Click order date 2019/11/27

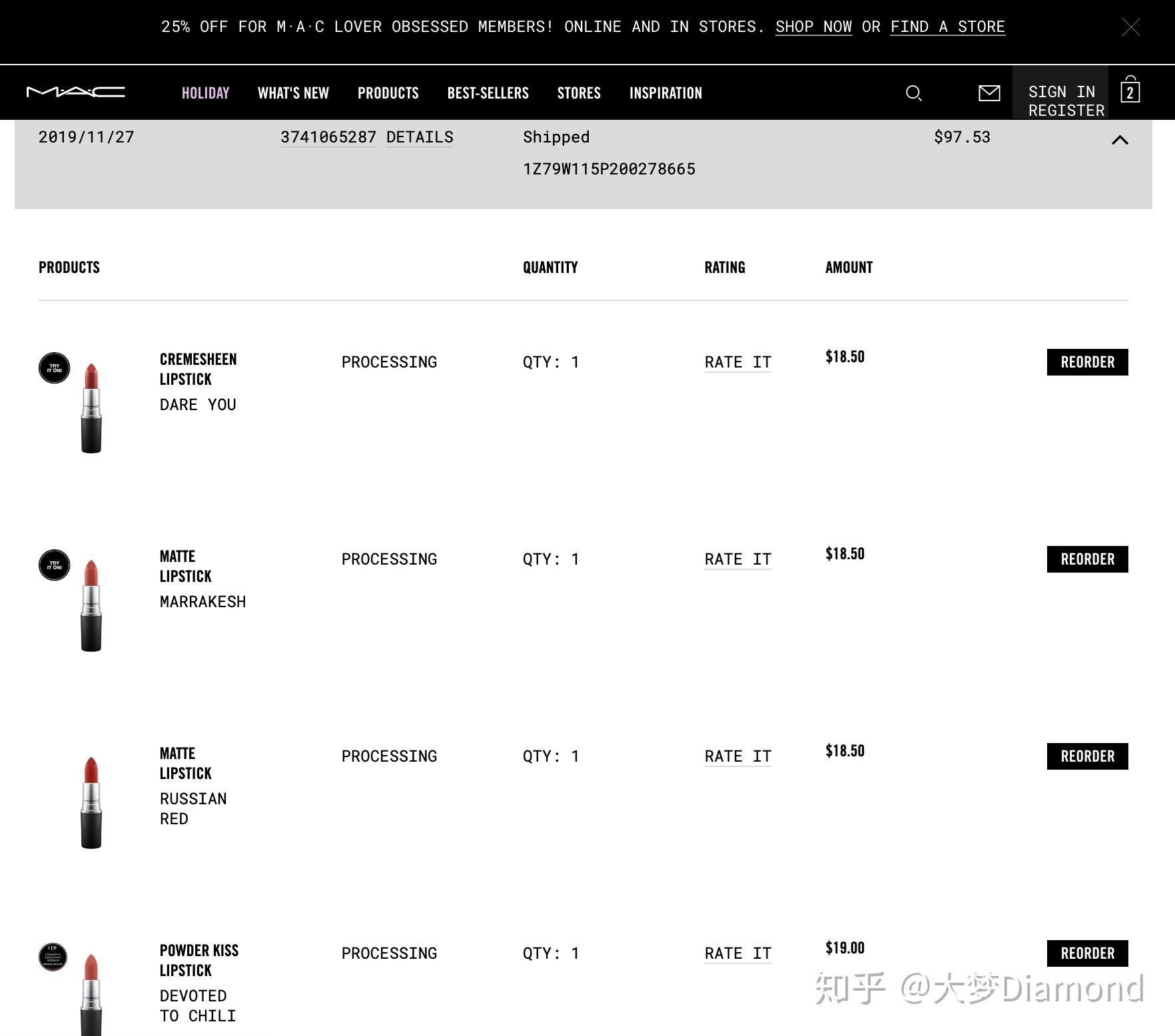click(86, 137)
